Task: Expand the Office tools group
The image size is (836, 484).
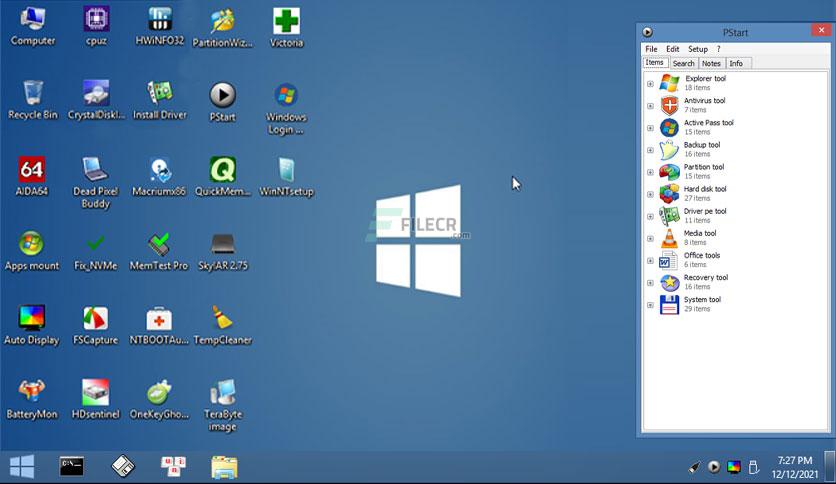Action: [650, 261]
